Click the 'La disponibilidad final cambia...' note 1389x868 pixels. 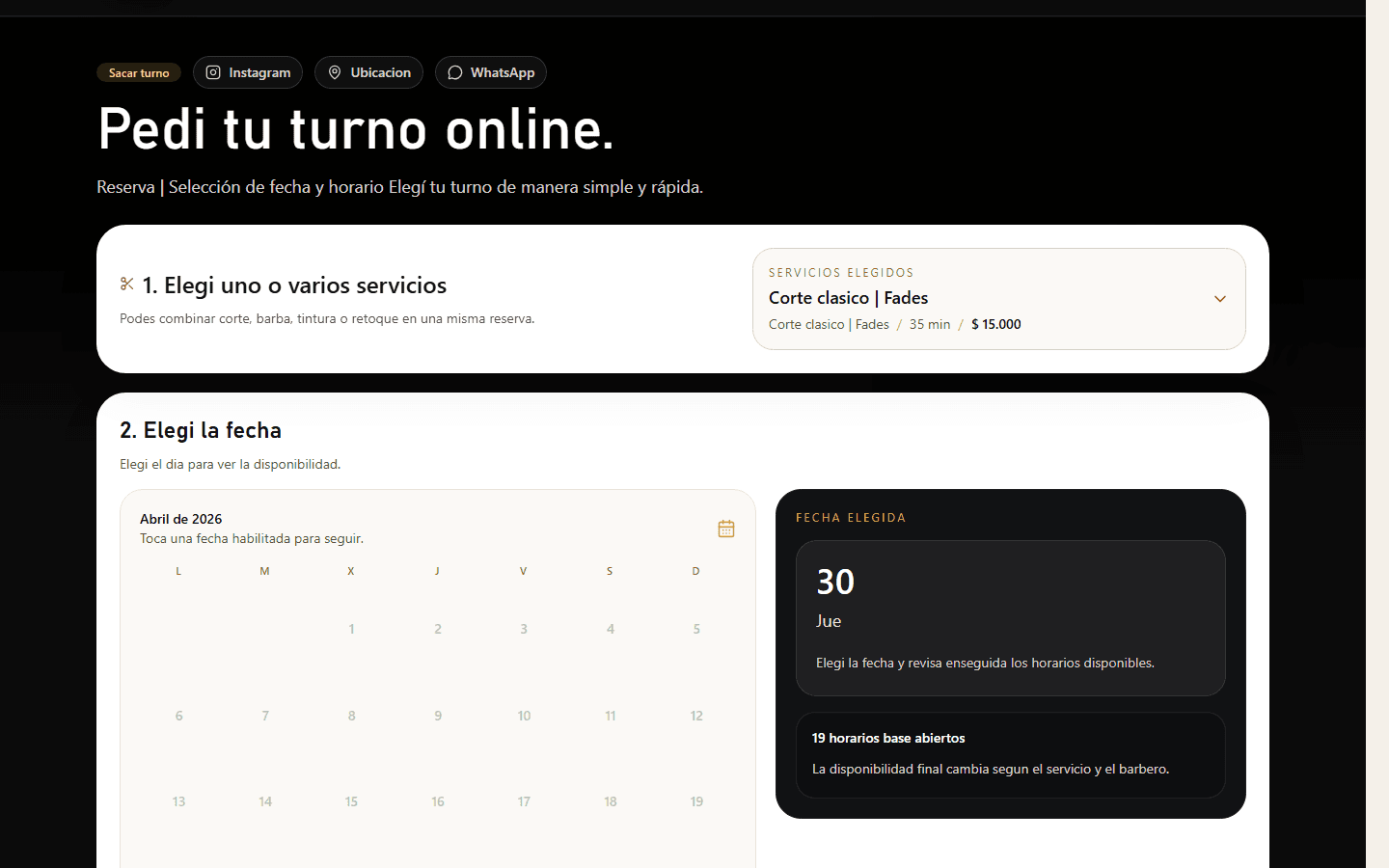click(991, 769)
